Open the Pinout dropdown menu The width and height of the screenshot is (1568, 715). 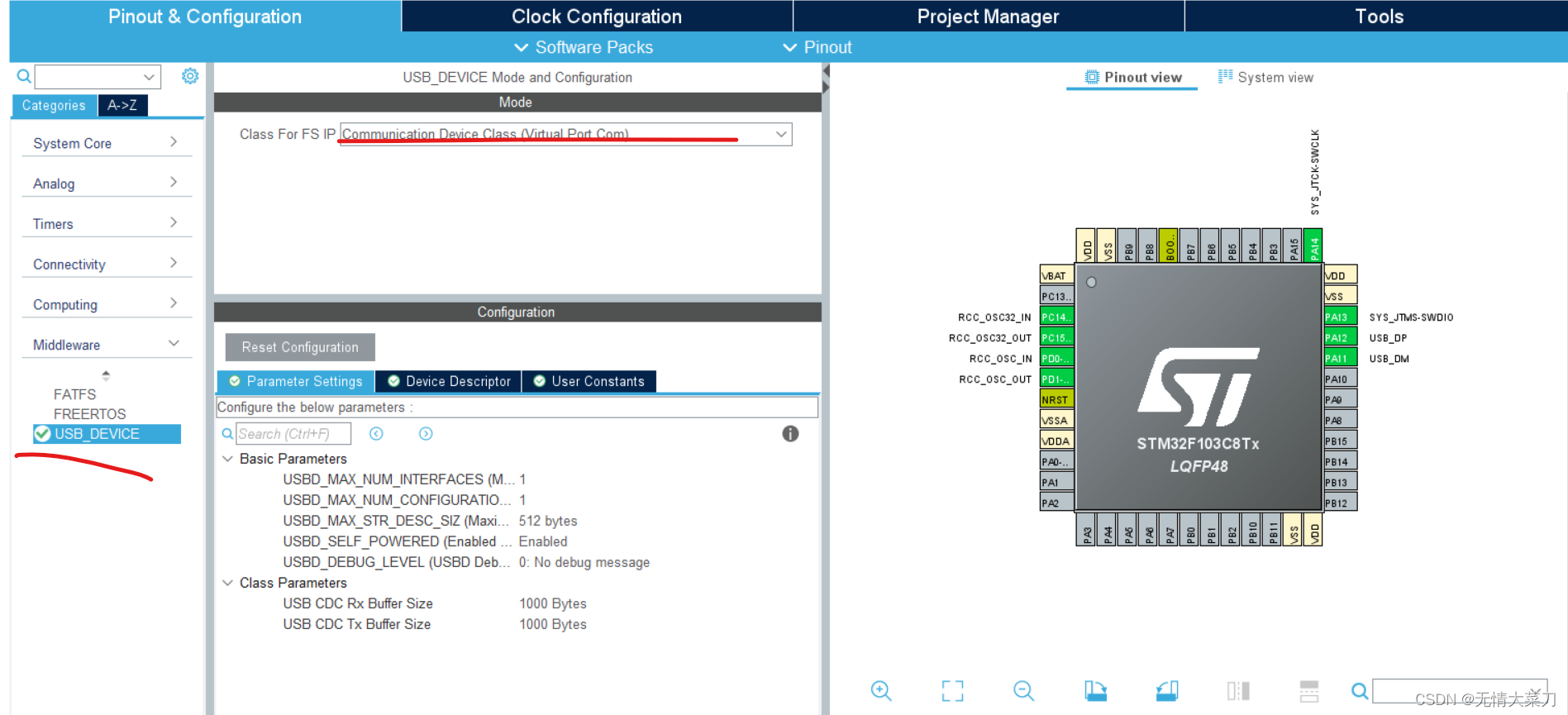[x=817, y=47]
